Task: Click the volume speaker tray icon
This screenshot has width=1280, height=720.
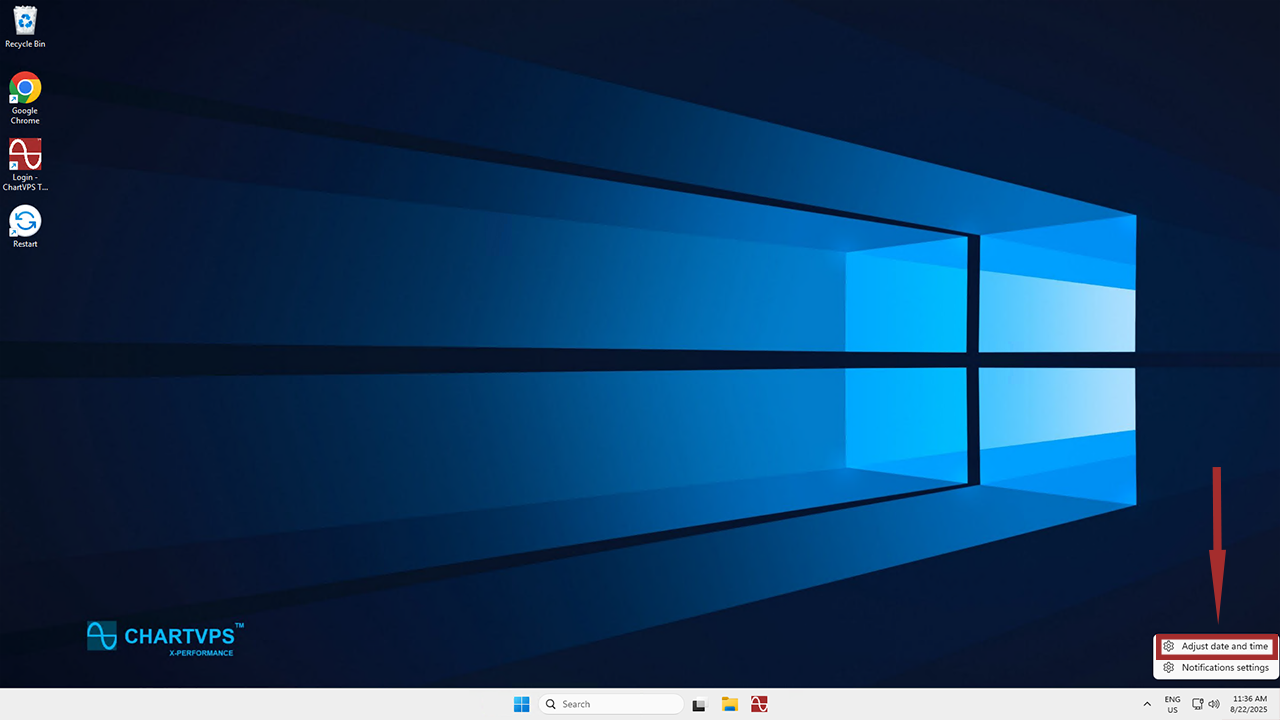Action: (x=1214, y=704)
